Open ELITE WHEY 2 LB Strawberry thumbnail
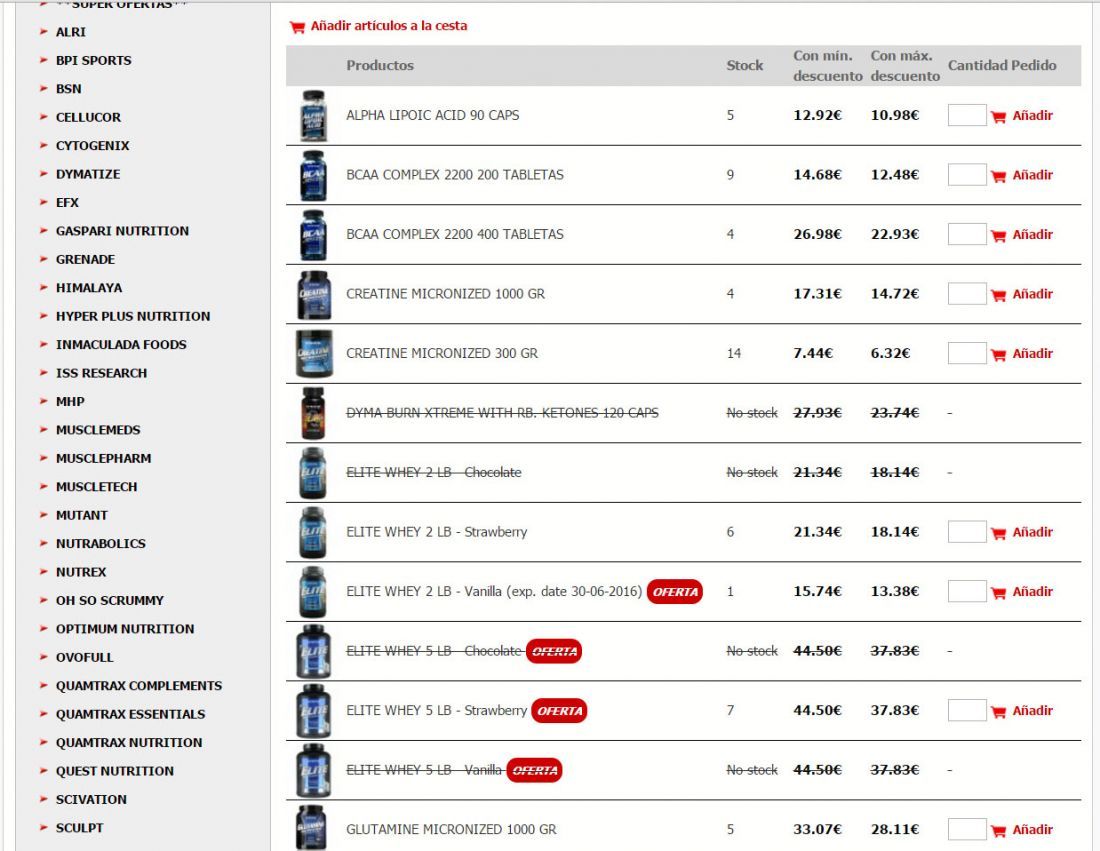 313,532
